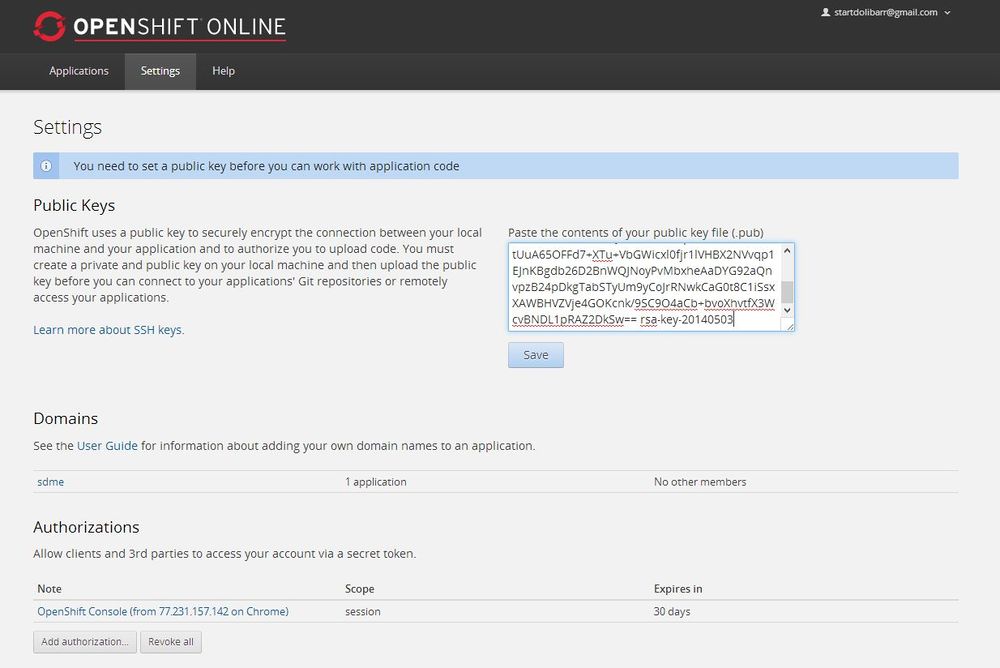Open the sdme domain link
Screen dimensions: 1000x668
click(x=50, y=481)
